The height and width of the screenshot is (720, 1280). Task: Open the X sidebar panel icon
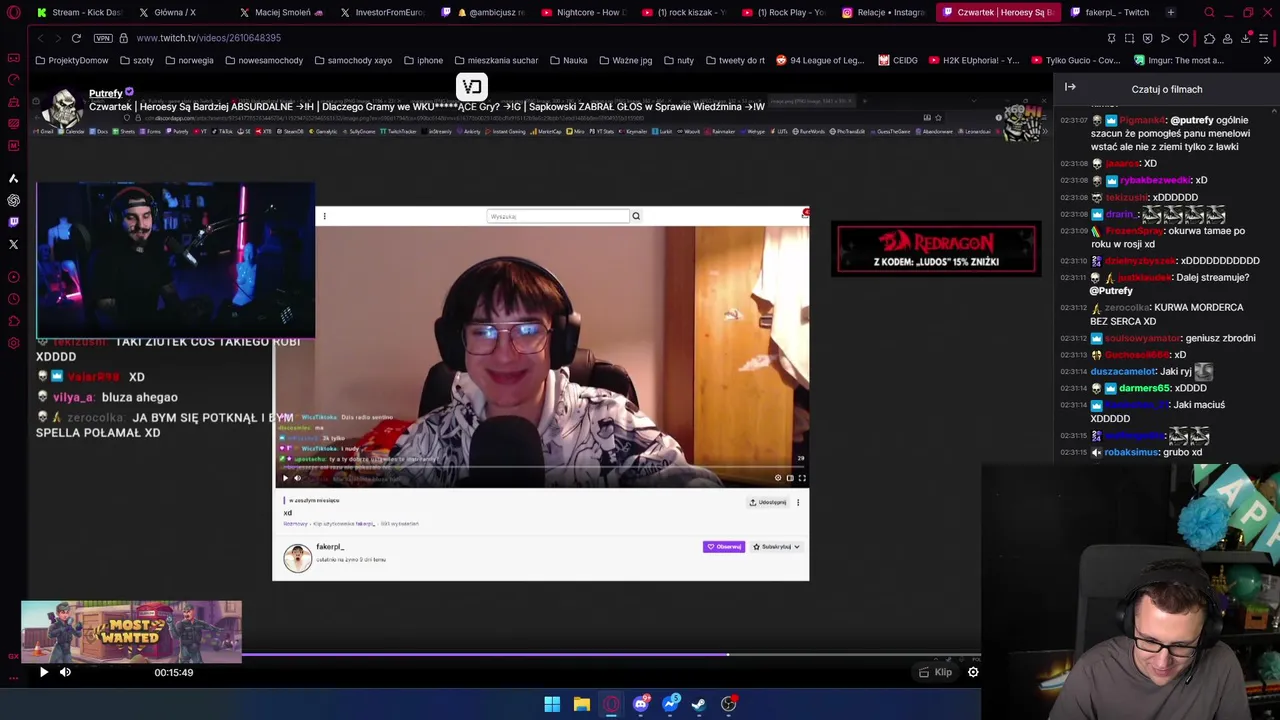pos(13,244)
